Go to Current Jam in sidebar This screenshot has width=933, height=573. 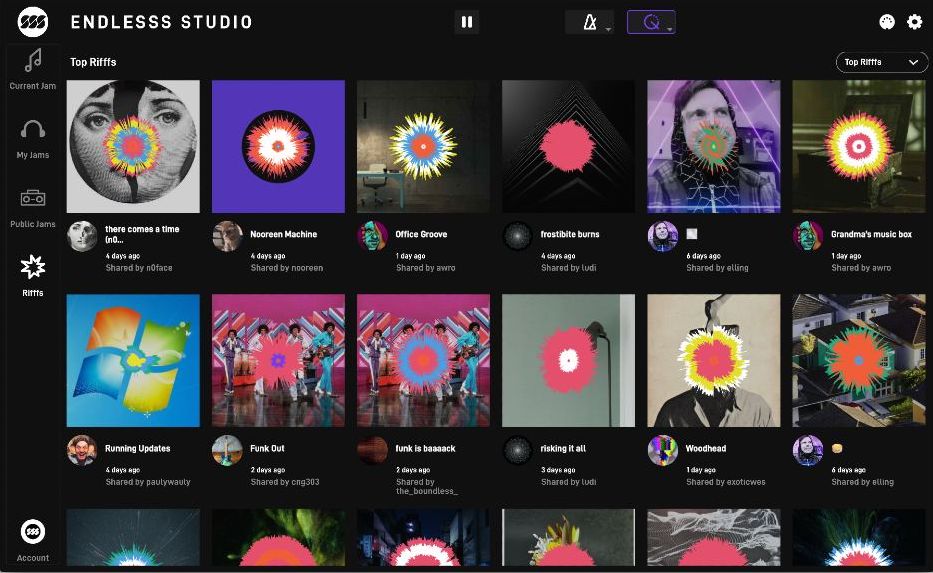pos(33,68)
